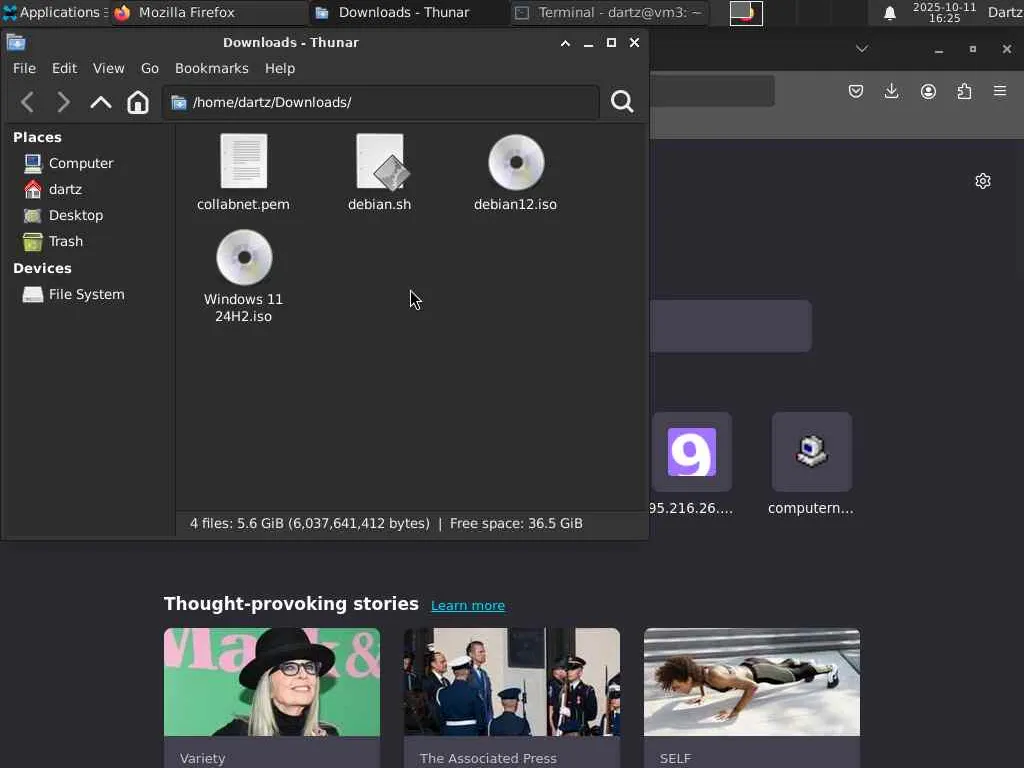Open the View menu in Thunar
This screenshot has height=768, width=1024.
108,69
